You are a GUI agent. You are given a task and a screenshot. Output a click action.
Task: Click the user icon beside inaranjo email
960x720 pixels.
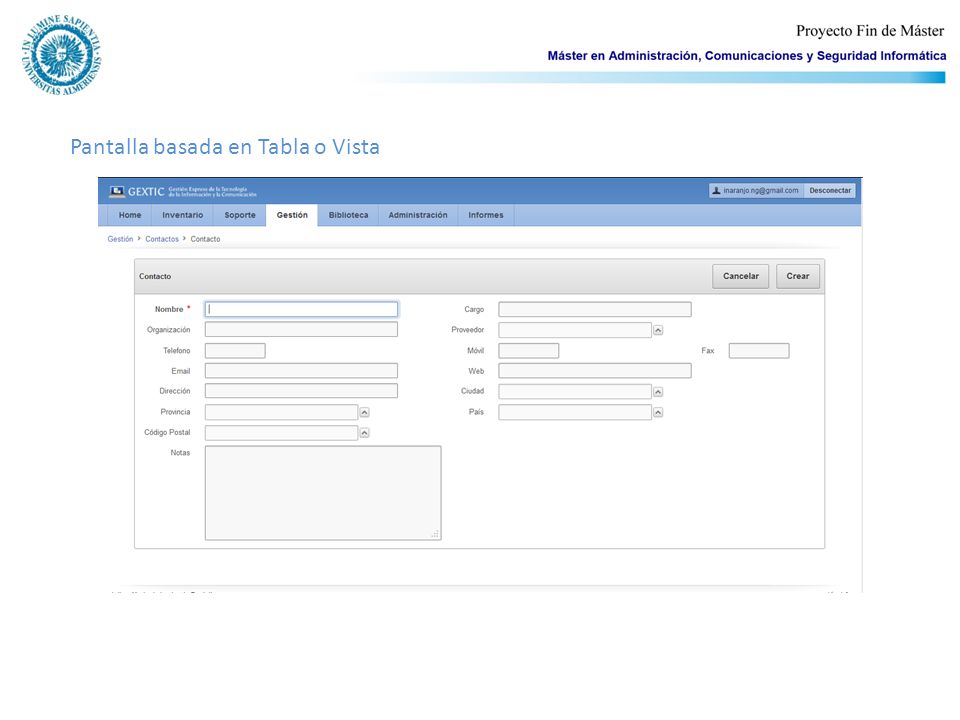(716, 190)
